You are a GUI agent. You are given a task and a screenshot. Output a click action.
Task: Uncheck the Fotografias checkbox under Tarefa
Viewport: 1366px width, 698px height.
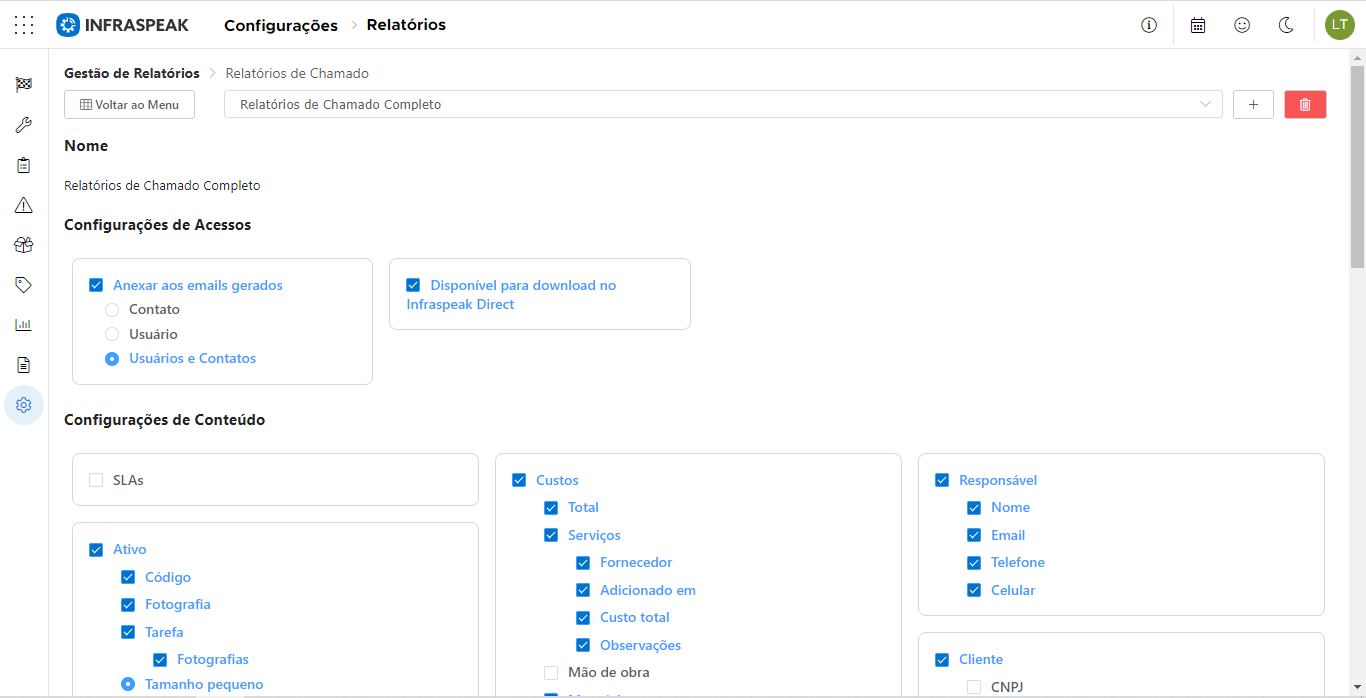(x=160, y=660)
